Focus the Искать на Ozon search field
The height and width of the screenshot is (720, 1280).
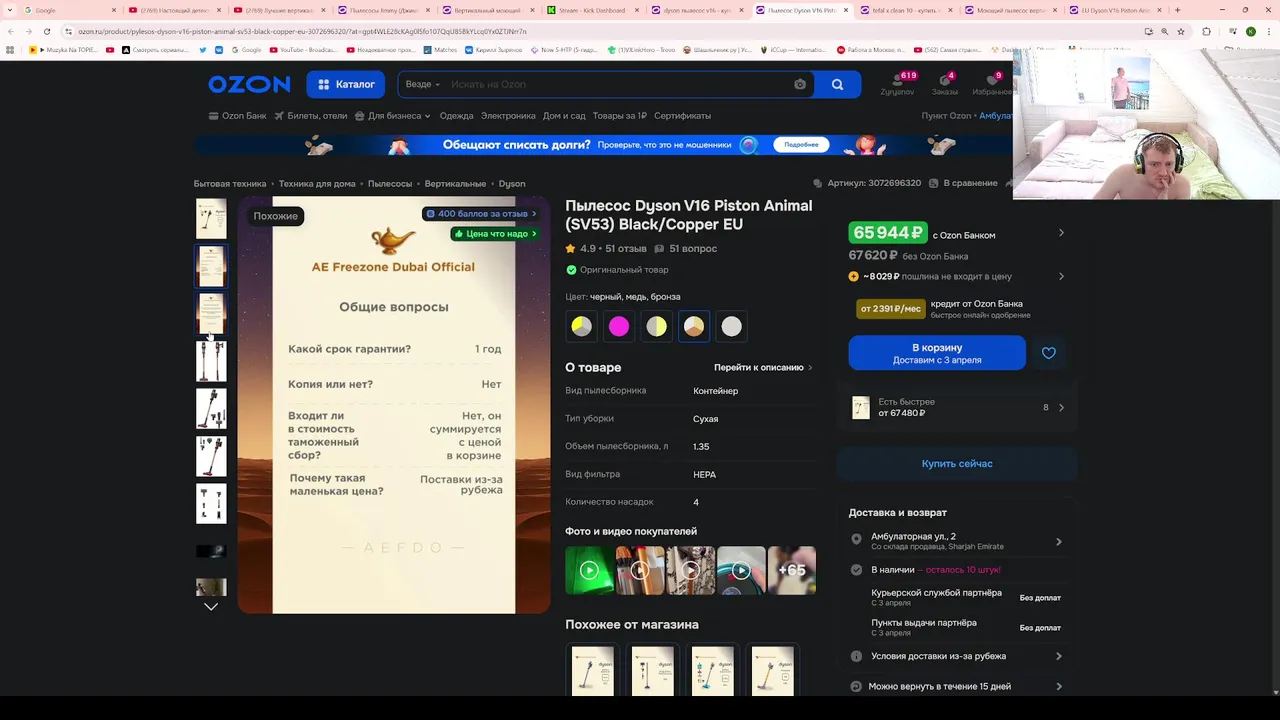[x=615, y=85]
